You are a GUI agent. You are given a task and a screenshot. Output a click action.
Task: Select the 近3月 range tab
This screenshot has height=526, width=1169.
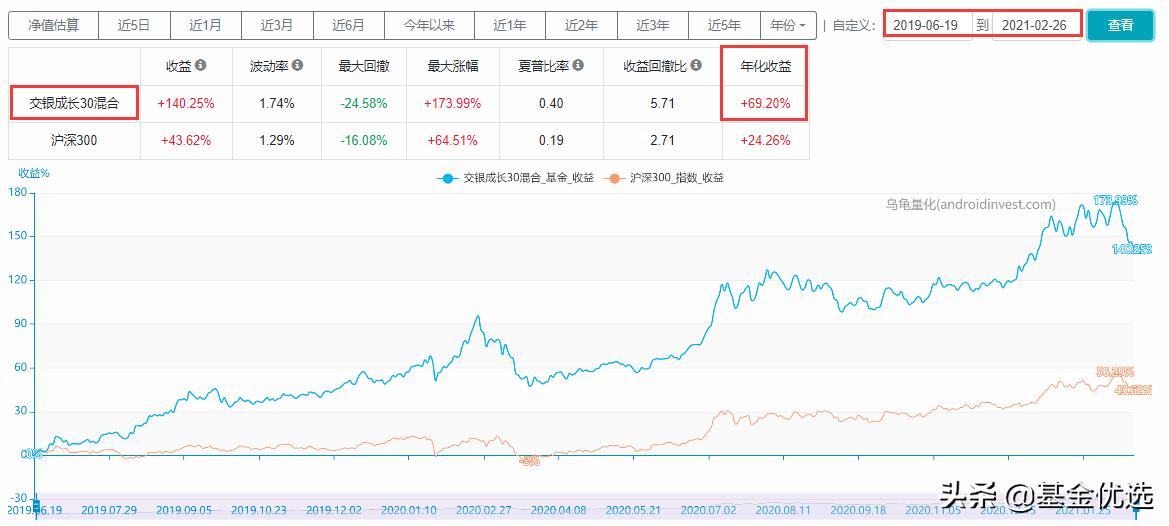277,25
